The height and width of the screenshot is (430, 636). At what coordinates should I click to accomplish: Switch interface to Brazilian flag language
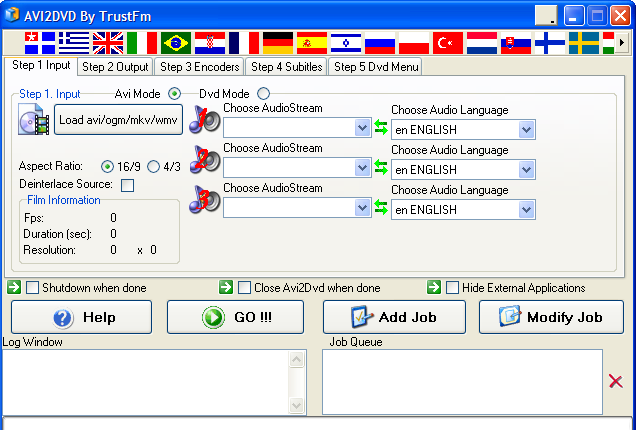(x=176, y=43)
